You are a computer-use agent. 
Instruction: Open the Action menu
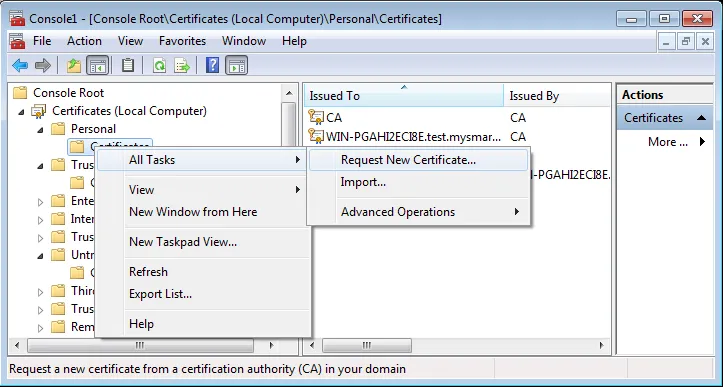[84, 41]
